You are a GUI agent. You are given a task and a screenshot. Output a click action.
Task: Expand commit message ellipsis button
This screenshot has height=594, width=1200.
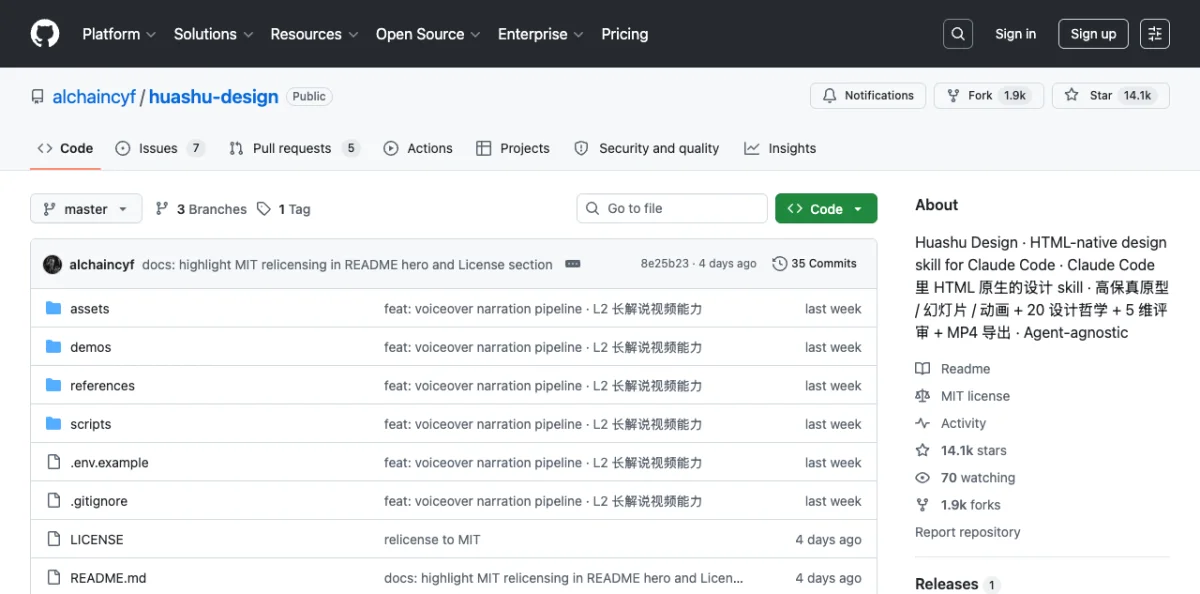(x=573, y=264)
